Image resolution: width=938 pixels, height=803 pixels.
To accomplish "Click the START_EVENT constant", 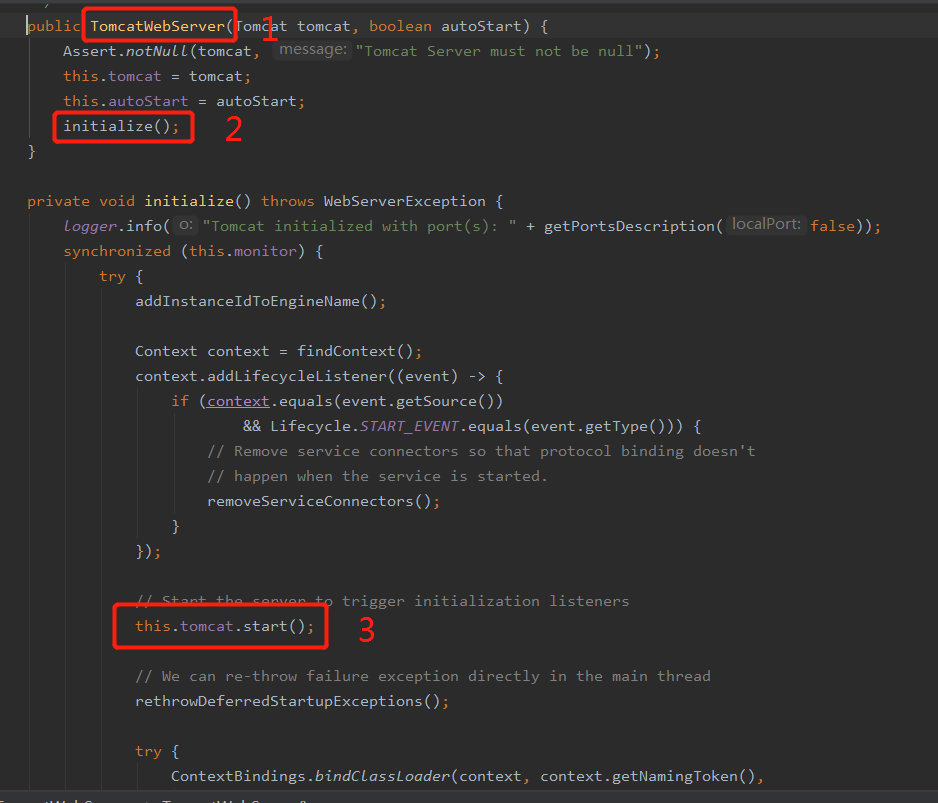I will point(409,426).
